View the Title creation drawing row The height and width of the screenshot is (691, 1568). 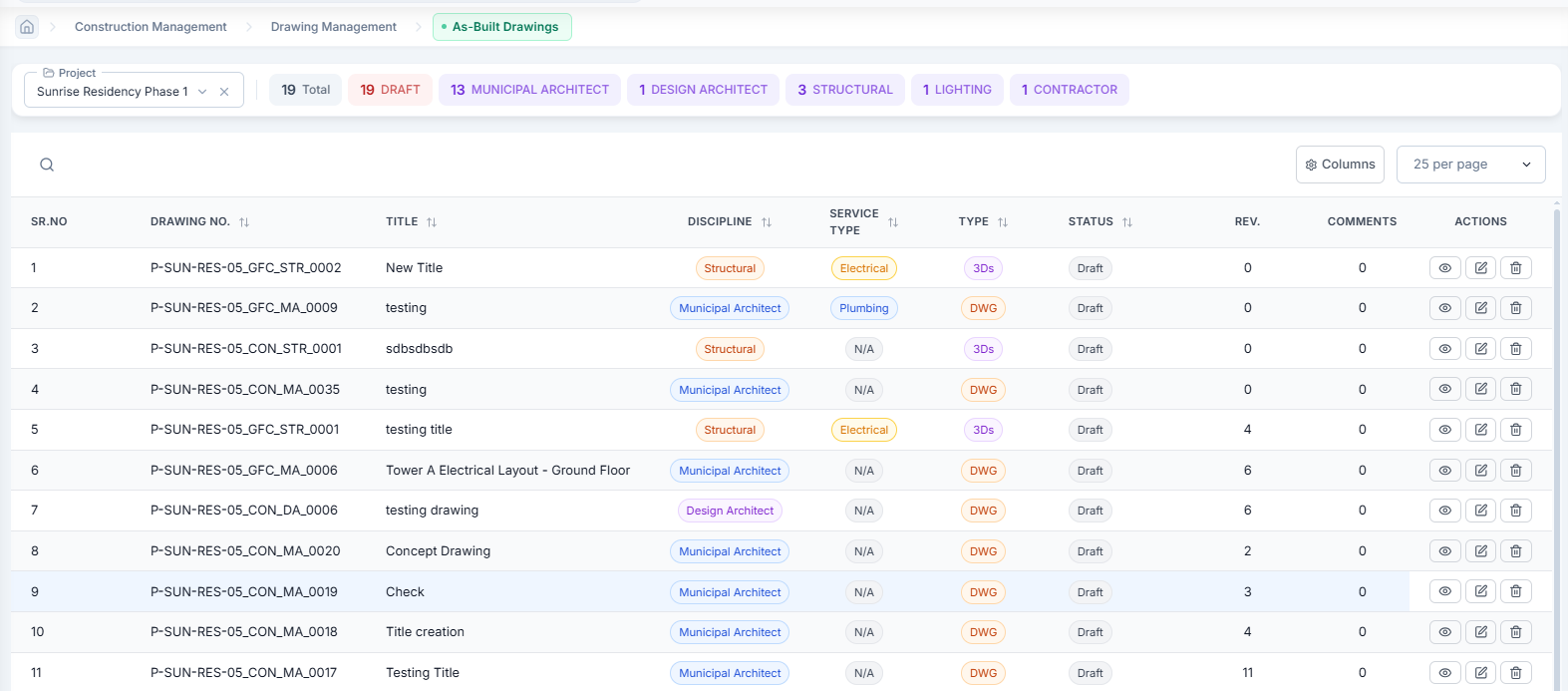click(x=1445, y=632)
